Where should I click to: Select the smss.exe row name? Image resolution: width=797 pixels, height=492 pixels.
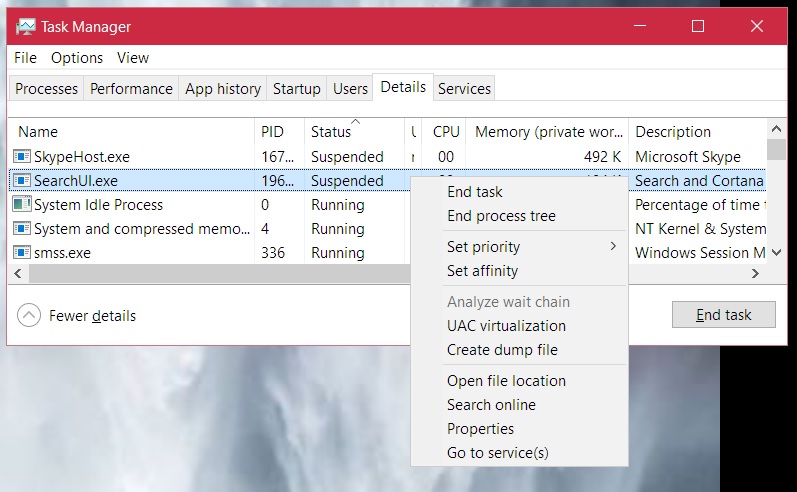[x=62, y=253]
